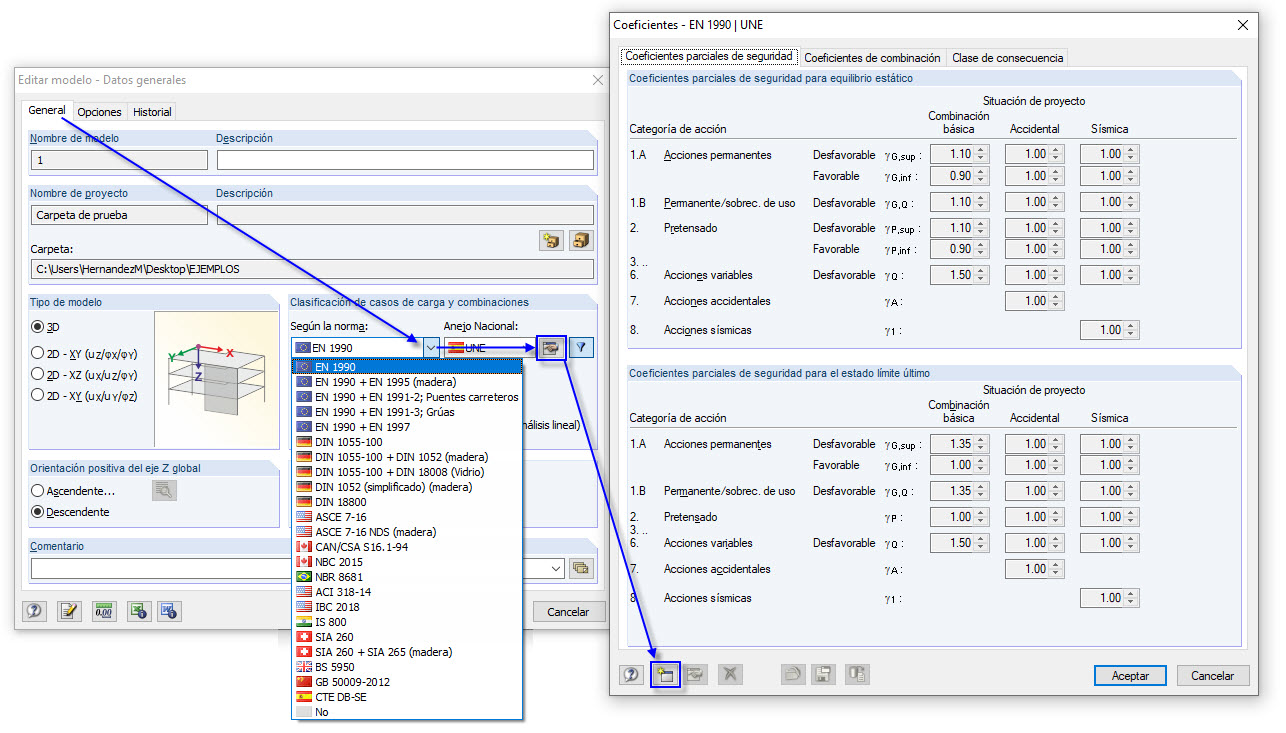The image size is (1286, 733).
Task: Open the project manager cabinet icon
Action: click(581, 240)
